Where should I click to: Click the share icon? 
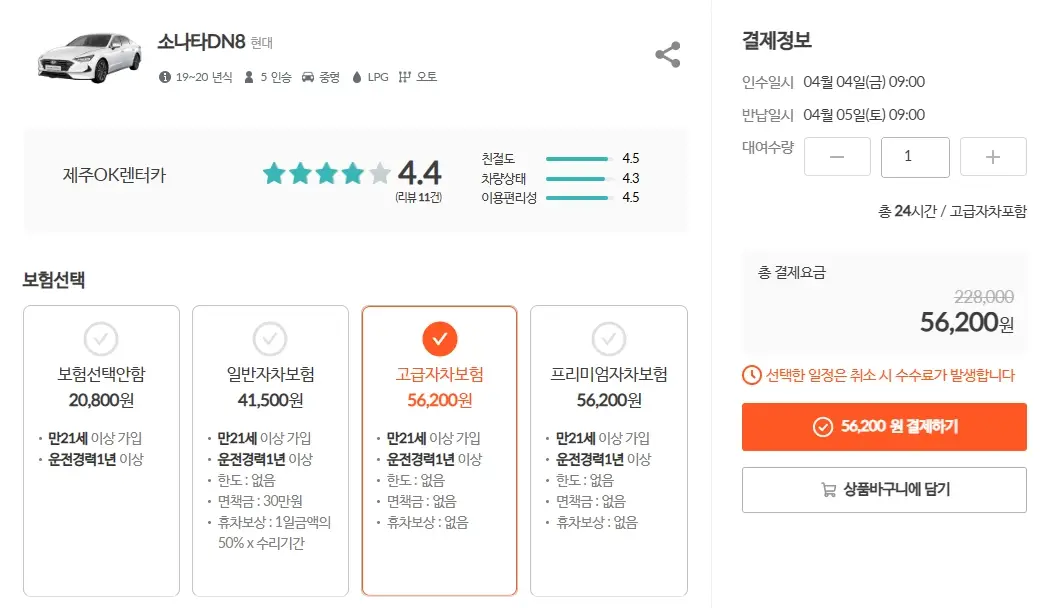pyautogui.click(x=667, y=54)
